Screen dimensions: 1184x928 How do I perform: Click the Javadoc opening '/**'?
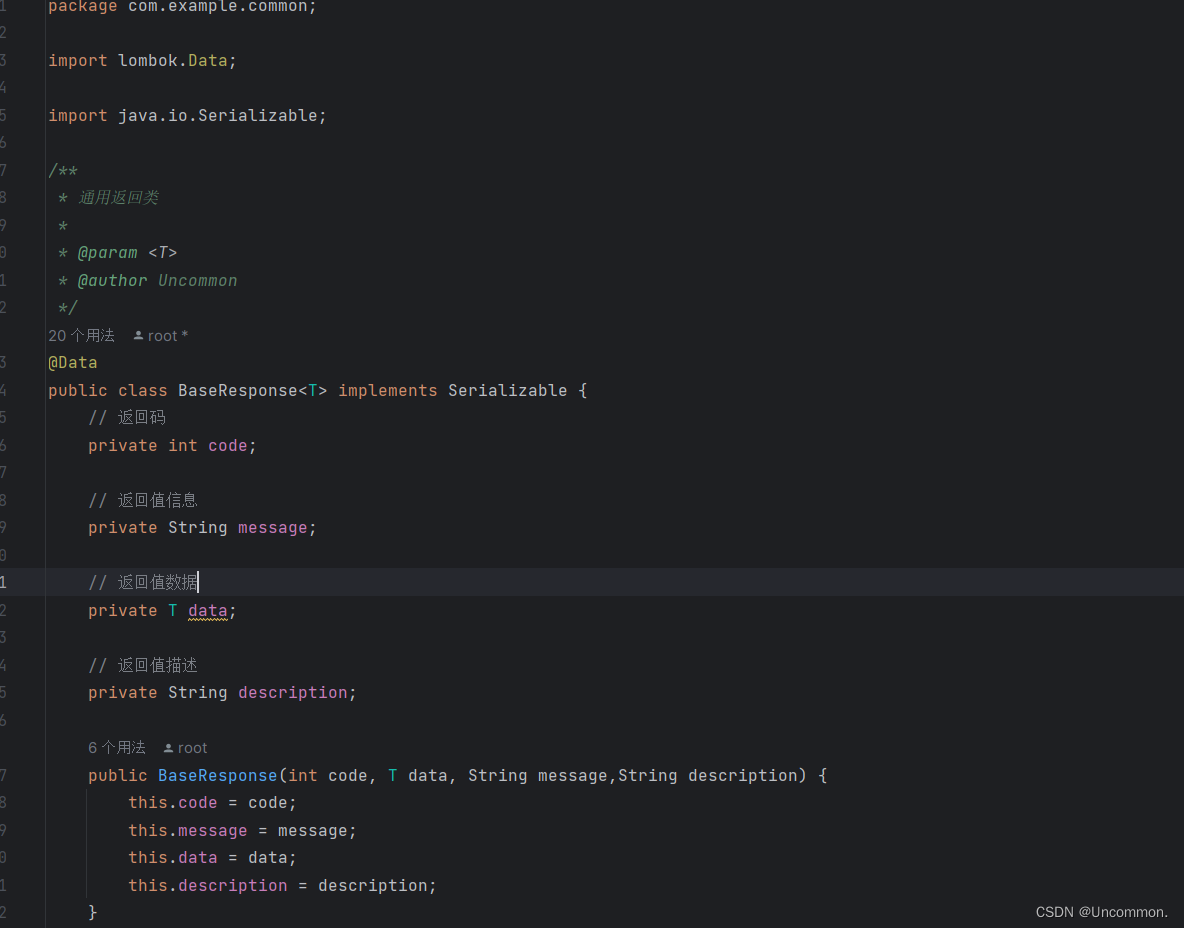[x=63, y=171]
